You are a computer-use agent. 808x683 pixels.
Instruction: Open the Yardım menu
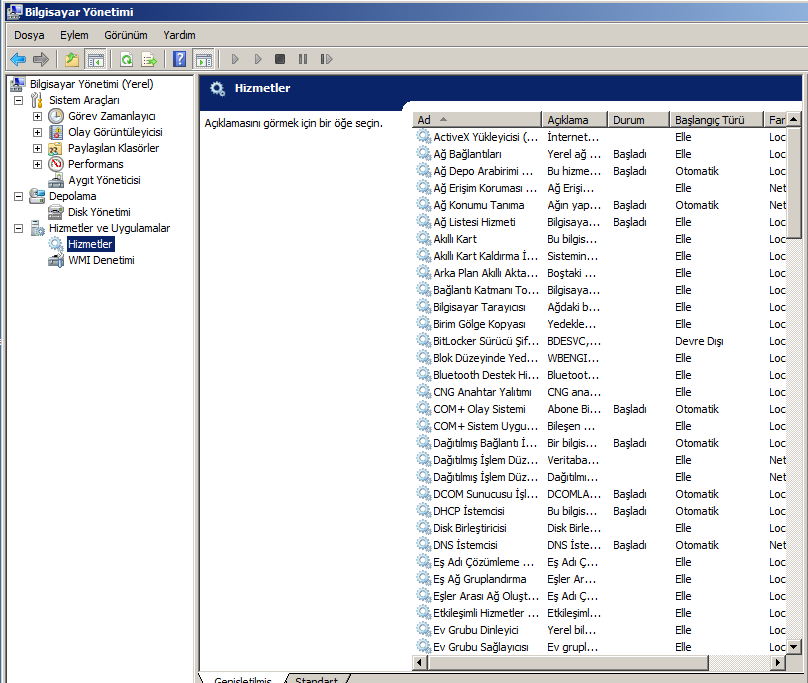[179, 35]
